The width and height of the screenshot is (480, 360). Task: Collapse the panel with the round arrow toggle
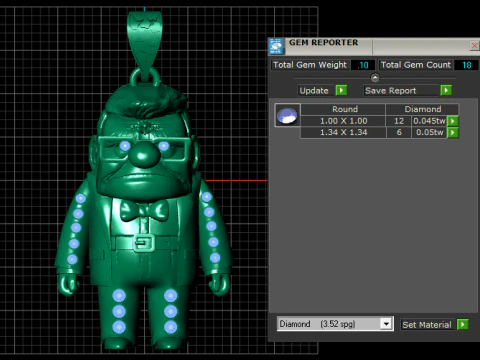[375, 78]
